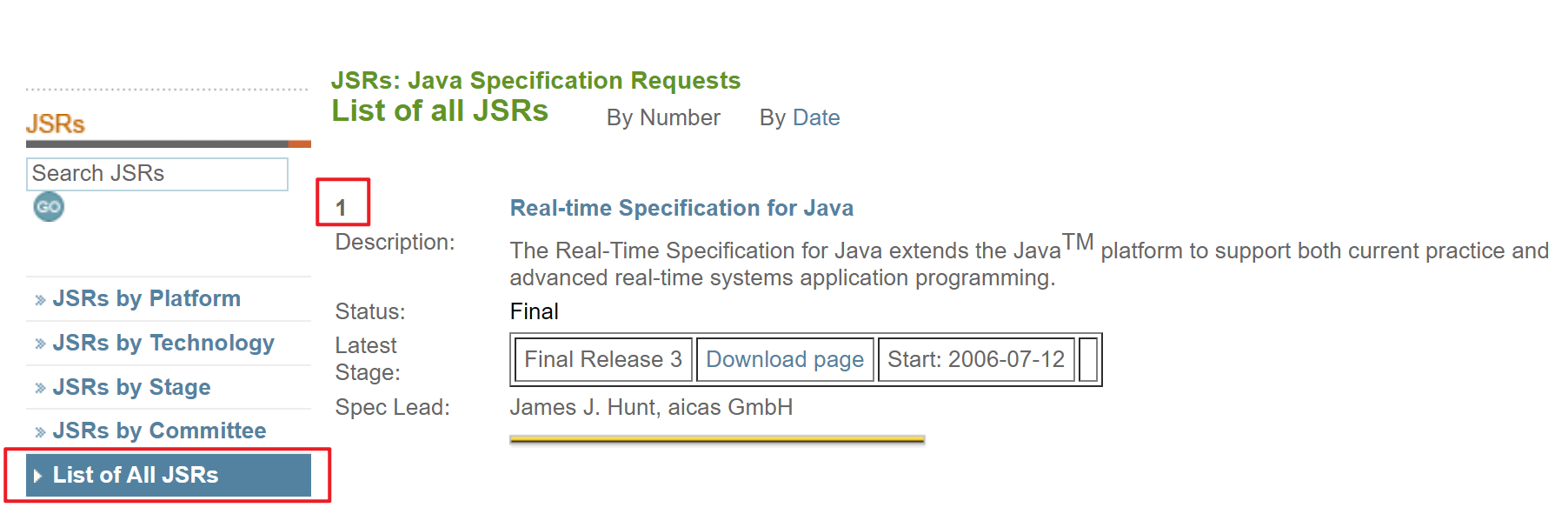Select JSR number 1
The image size is (1568, 514).
tap(341, 208)
